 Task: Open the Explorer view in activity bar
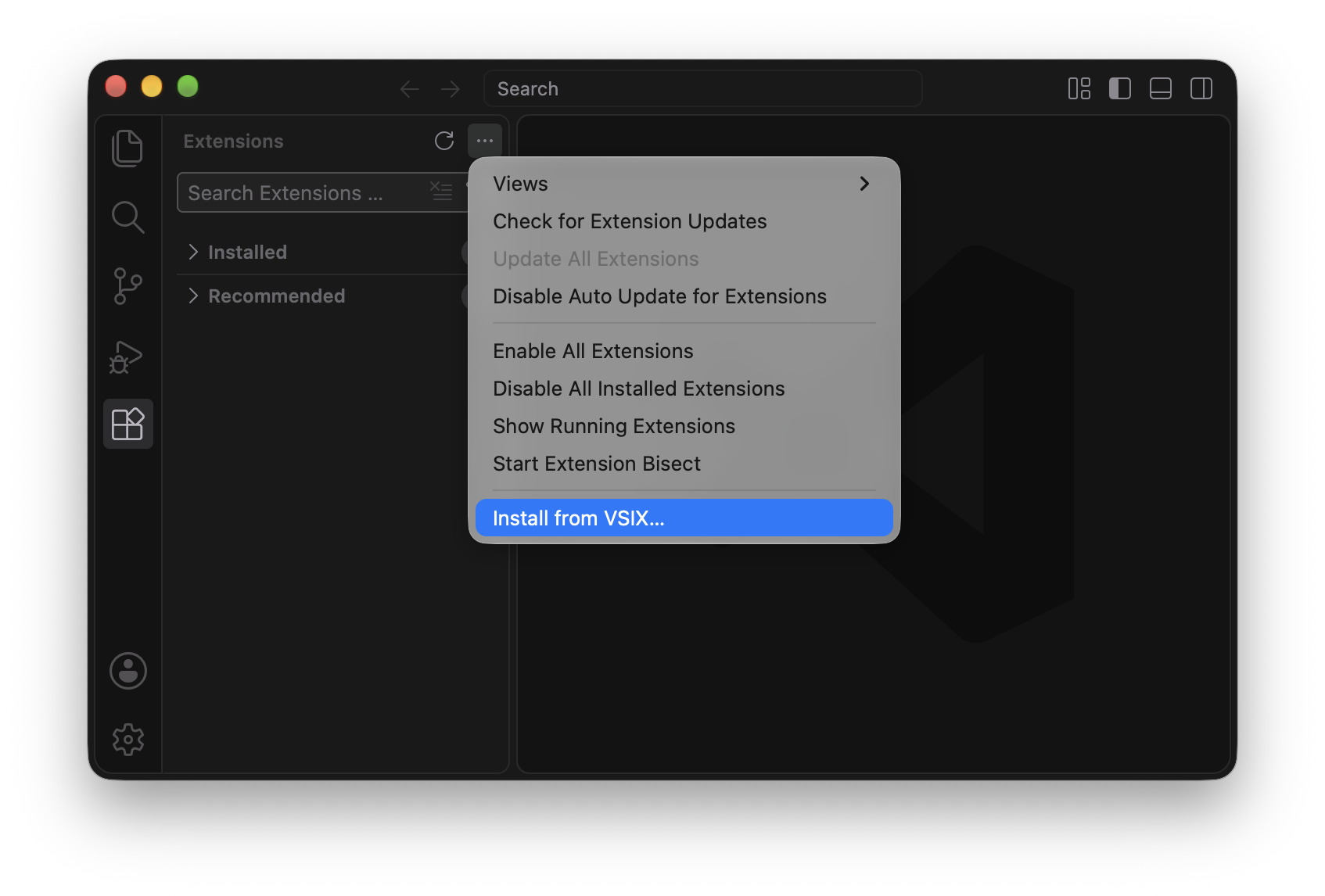pos(127,148)
